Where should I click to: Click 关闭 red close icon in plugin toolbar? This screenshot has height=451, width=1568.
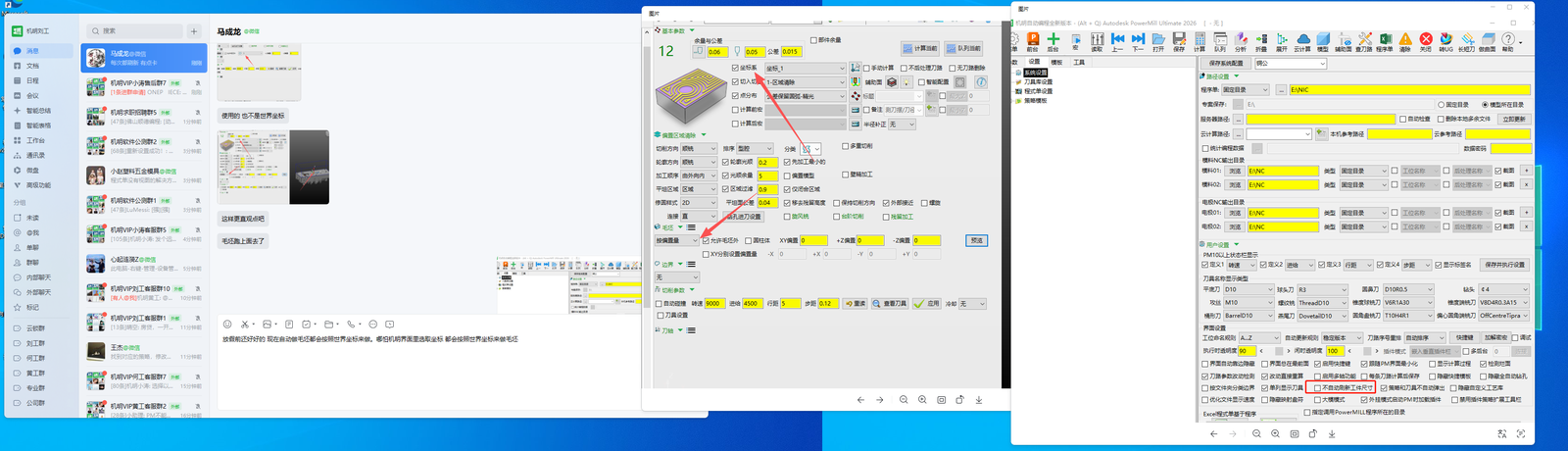point(1426,43)
